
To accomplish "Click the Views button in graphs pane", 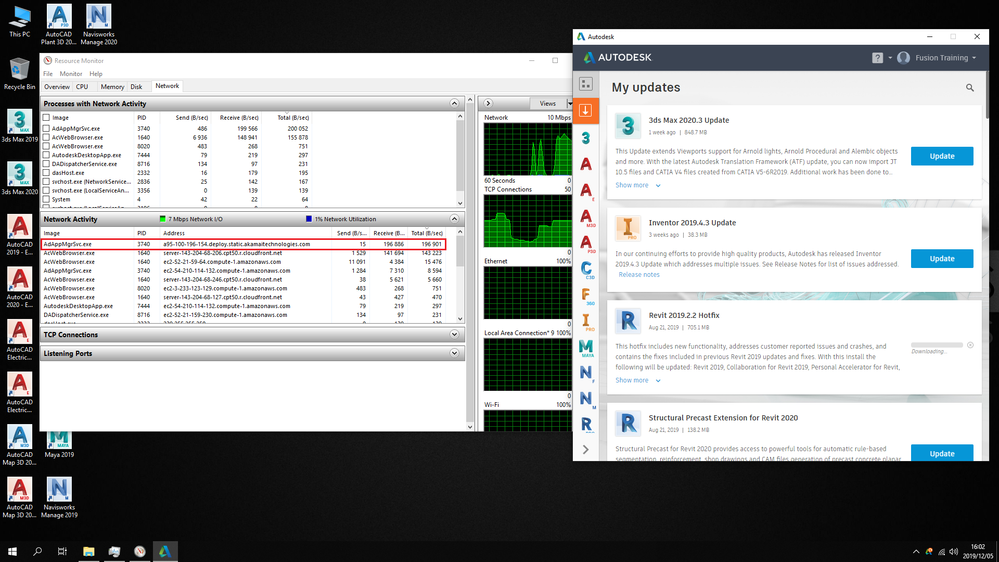I will (x=548, y=103).
